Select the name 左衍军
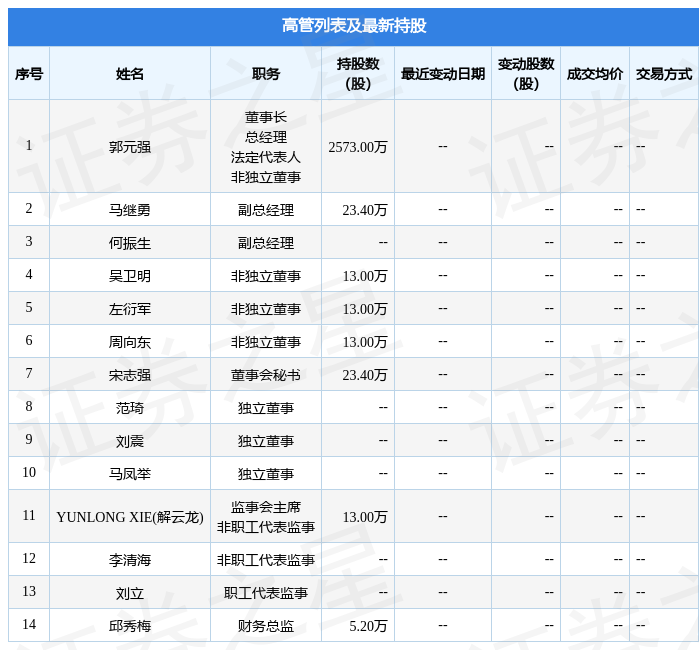Image resolution: width=699 pixels, height=650 pixels. tap(130, 309)
